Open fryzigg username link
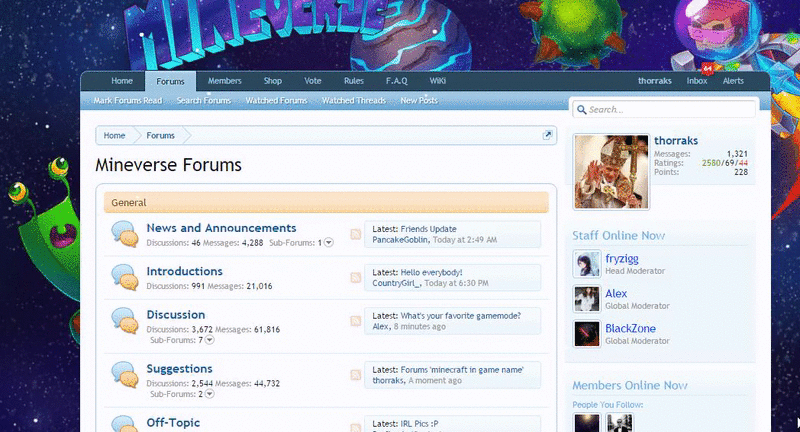This screenshot has width=800, height=432. pyautogui.click(x=622, y=259)
